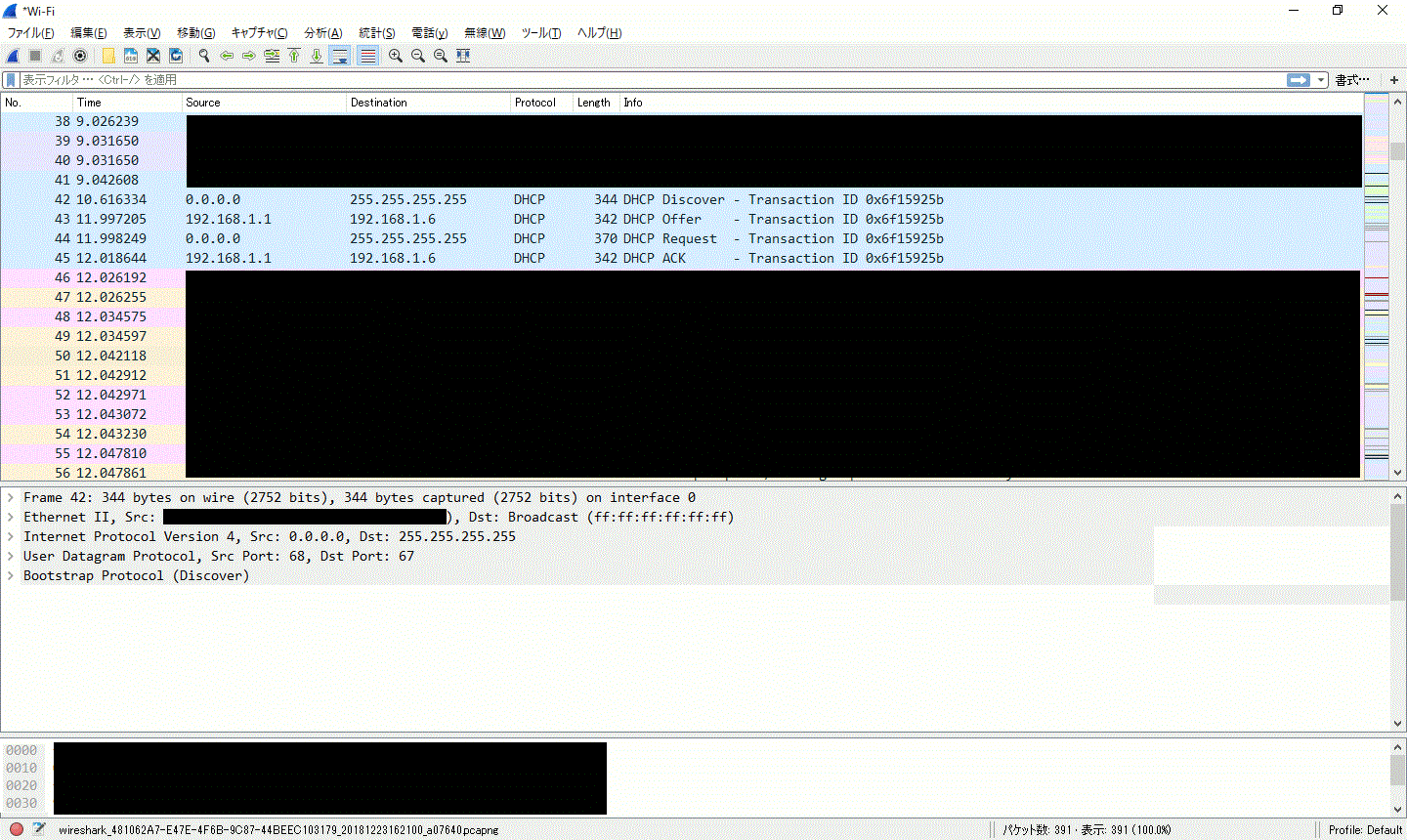Sort by the No. column header
Screen dimensions: 1407x840
click(x=37, y=103)
